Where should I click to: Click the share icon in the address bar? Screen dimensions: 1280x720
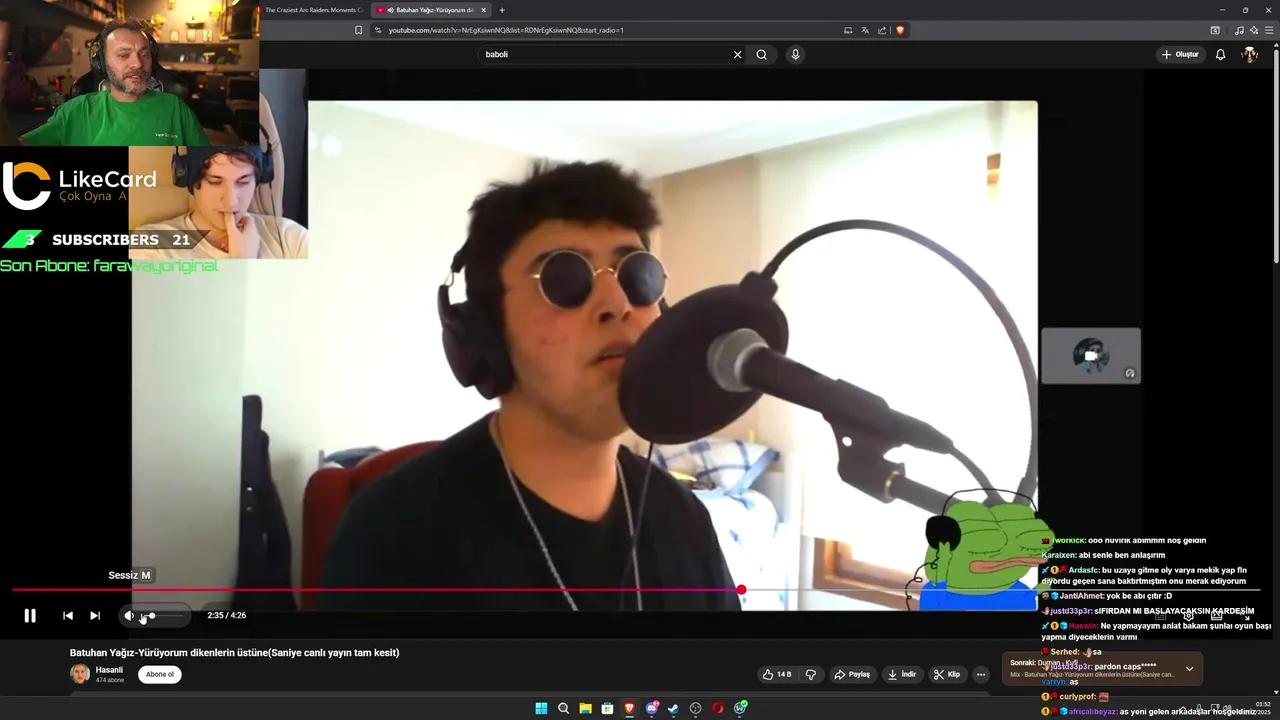(883, 30)
